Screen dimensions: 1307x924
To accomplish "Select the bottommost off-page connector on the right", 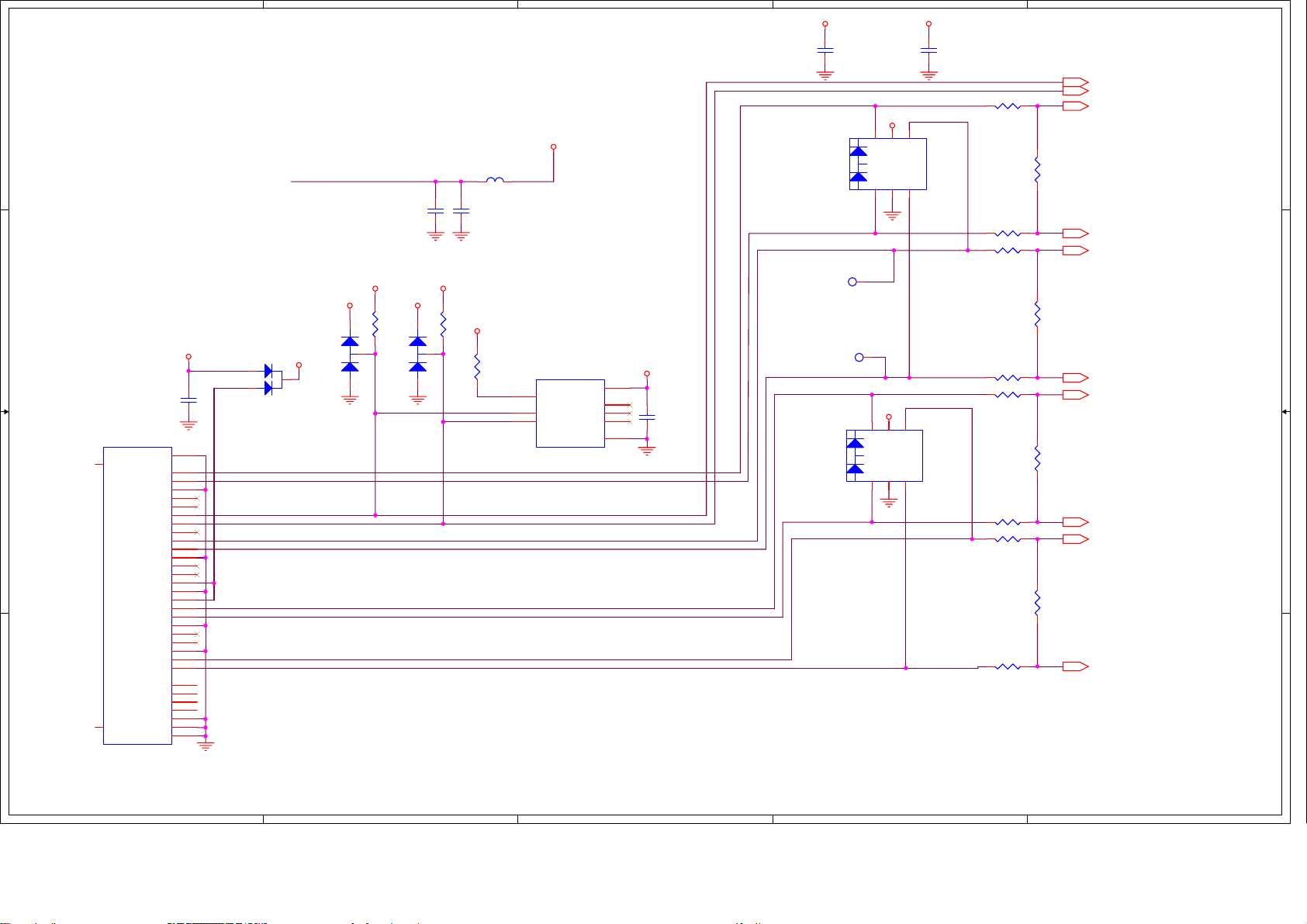I will 1075,666.
